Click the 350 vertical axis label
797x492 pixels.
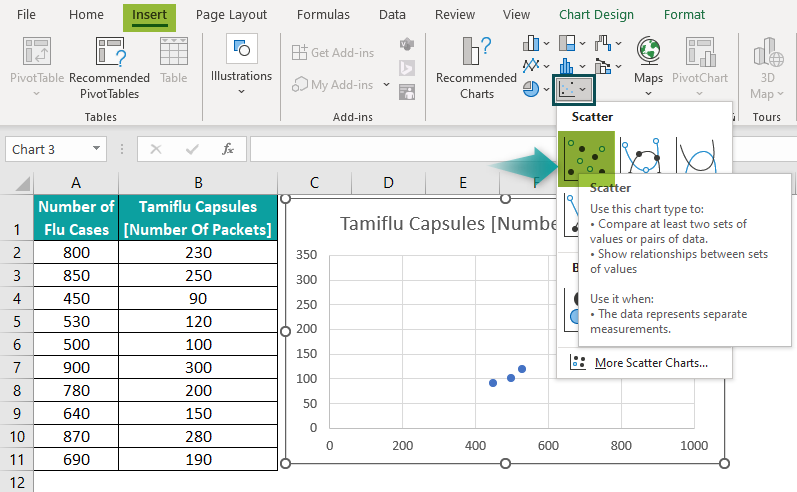(x=306, y=255)
